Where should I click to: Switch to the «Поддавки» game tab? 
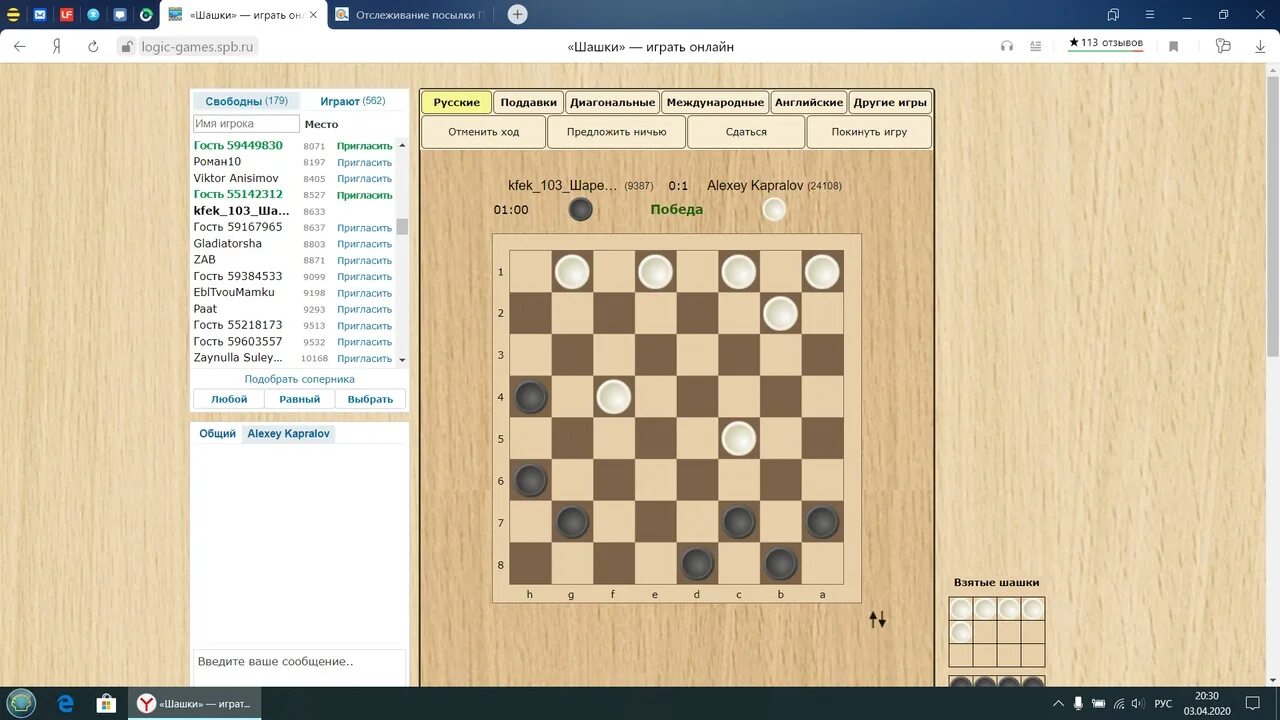[x=528, y=101]
